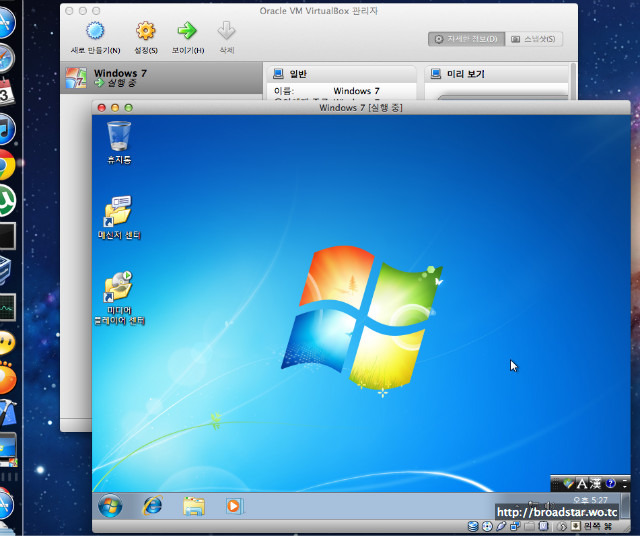
Task: Click the 漢 Hanja conversion language bar button
Action: pos(596,484)
